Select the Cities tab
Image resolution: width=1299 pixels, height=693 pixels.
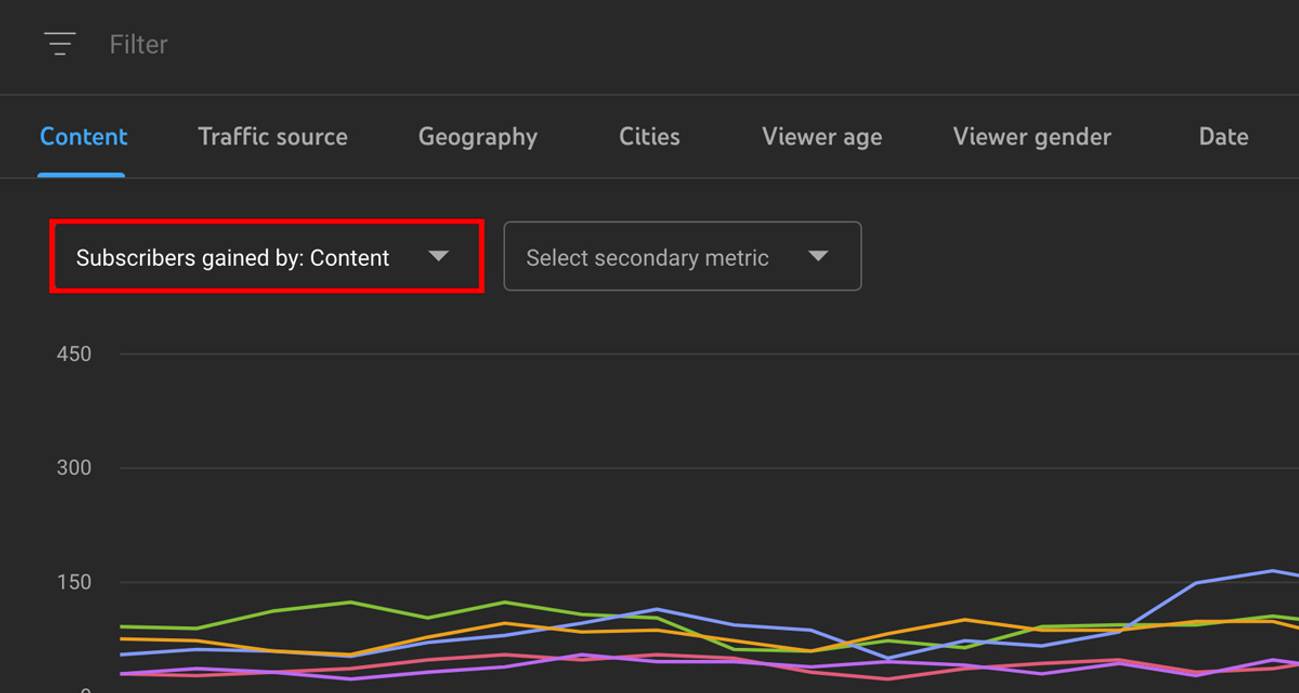coord(649,136)
